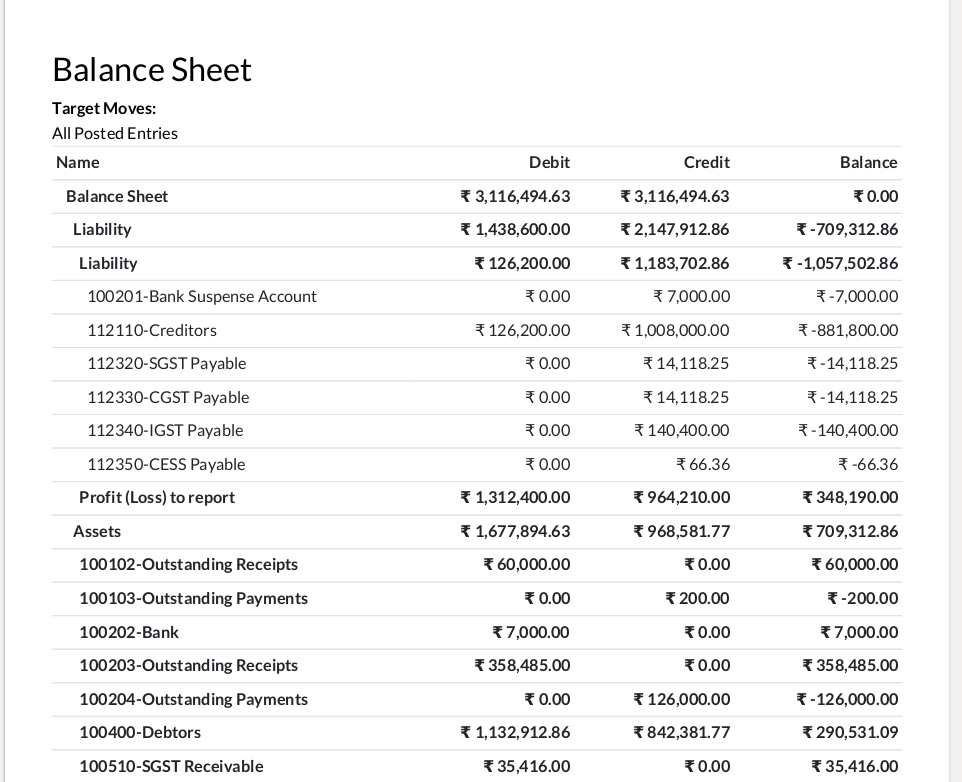Viewport: 962px width, 782px height.
Task: Open the 100400-Debtors account line
Action: pos(140,732)
